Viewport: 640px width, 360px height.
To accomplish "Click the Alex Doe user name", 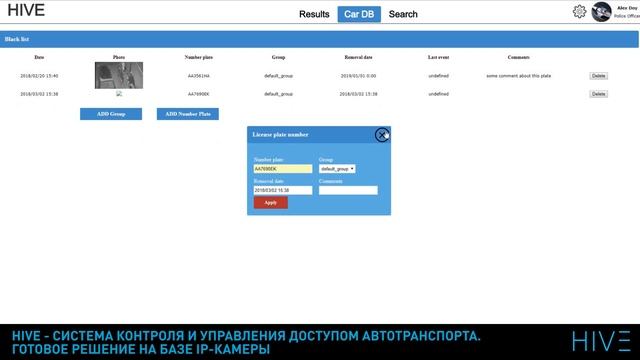I will (x=627, y=8).
